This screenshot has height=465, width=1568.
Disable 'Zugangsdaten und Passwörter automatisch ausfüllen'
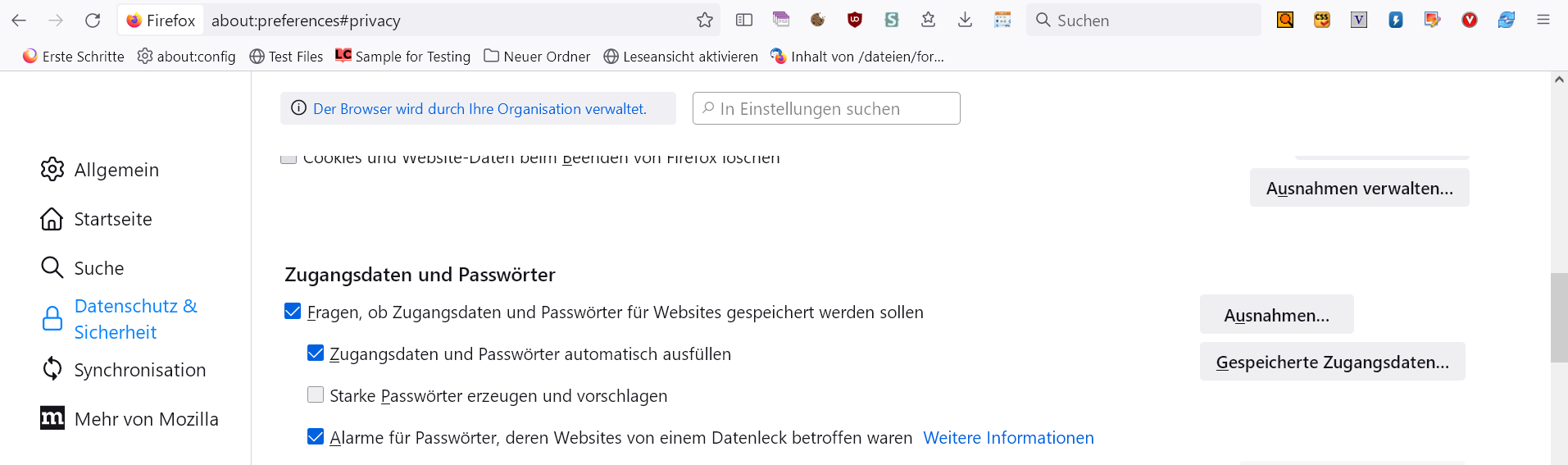(316, 353)
